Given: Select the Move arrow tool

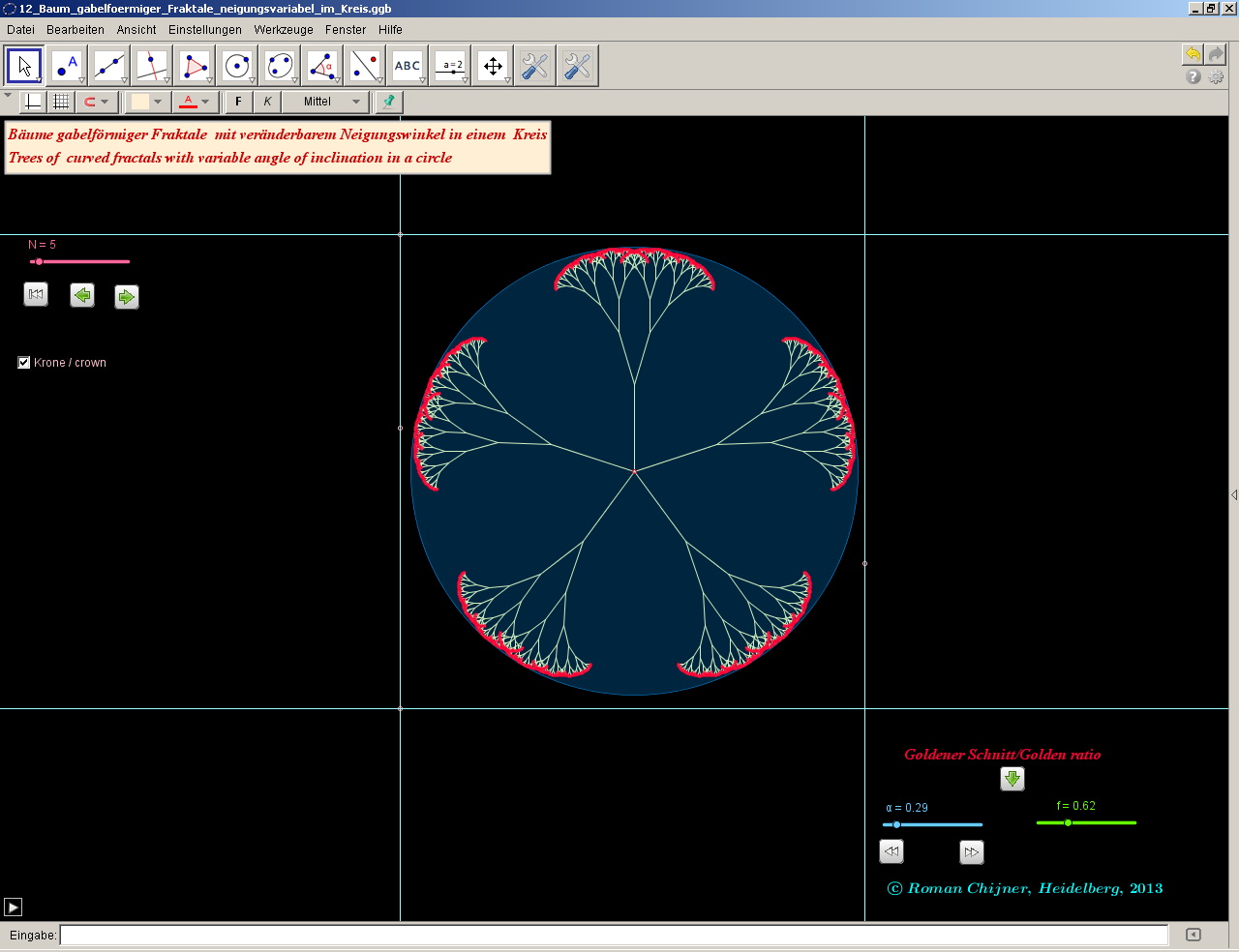Looking at the screenshot, I should [25, 66].
